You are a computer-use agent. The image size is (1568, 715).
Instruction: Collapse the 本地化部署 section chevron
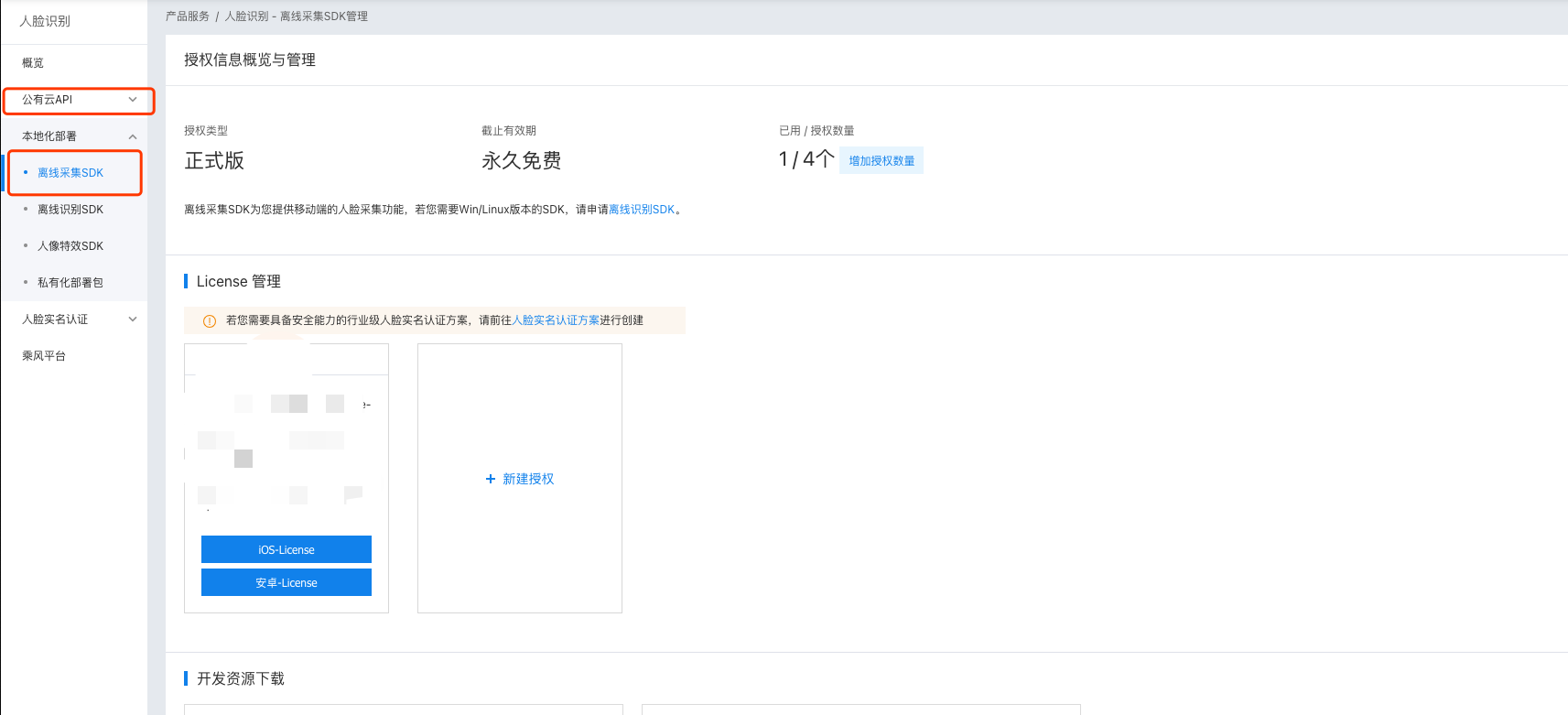coord(133,136)
